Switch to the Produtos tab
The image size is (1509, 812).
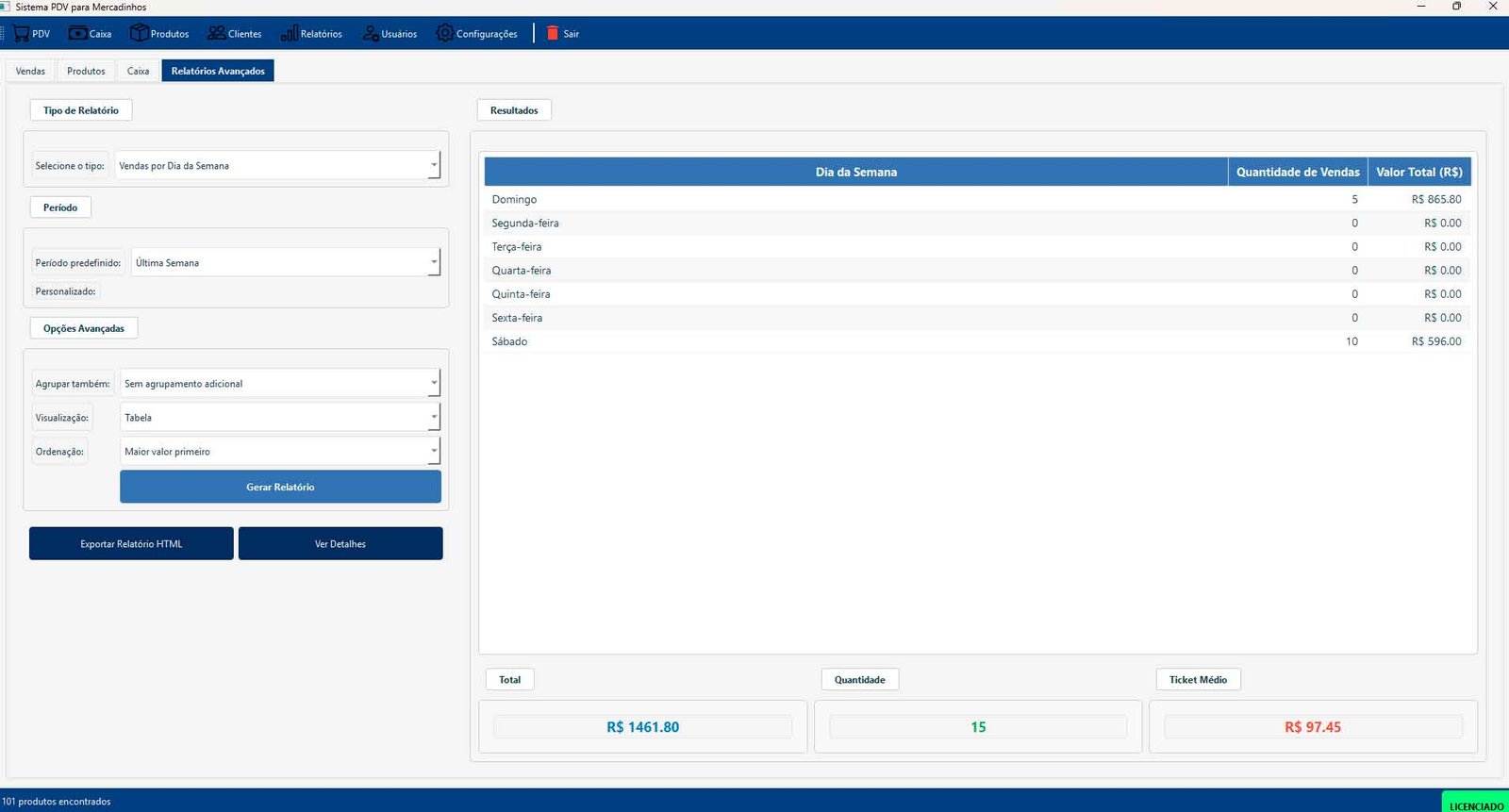86,71
